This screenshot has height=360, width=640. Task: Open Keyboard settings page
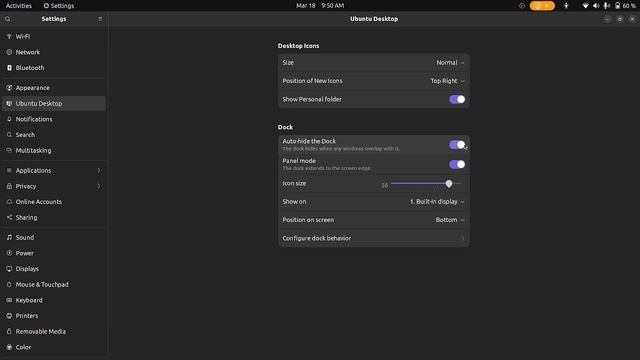(x=54, y=300)
